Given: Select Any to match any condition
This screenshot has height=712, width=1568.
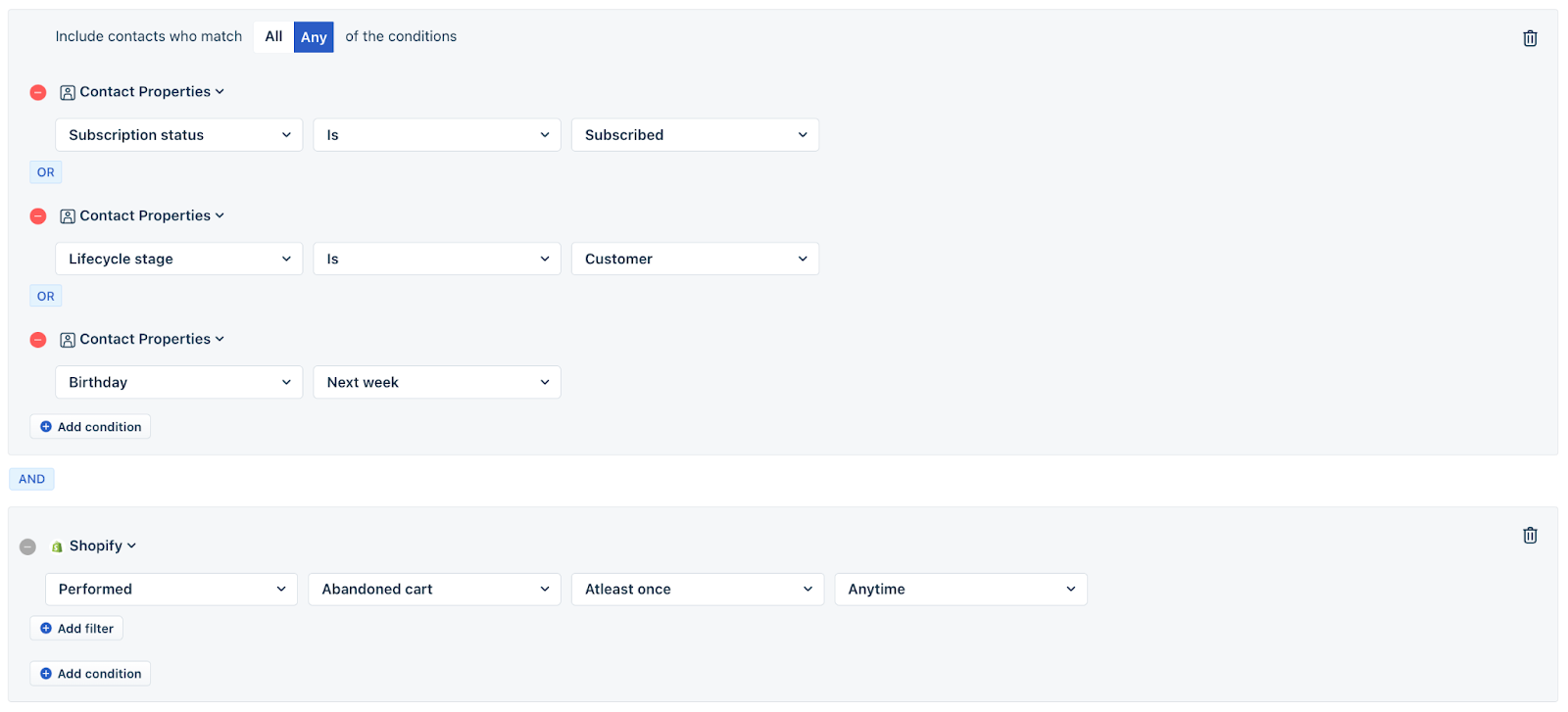Looking at the screenshot, I should (313, 36).
